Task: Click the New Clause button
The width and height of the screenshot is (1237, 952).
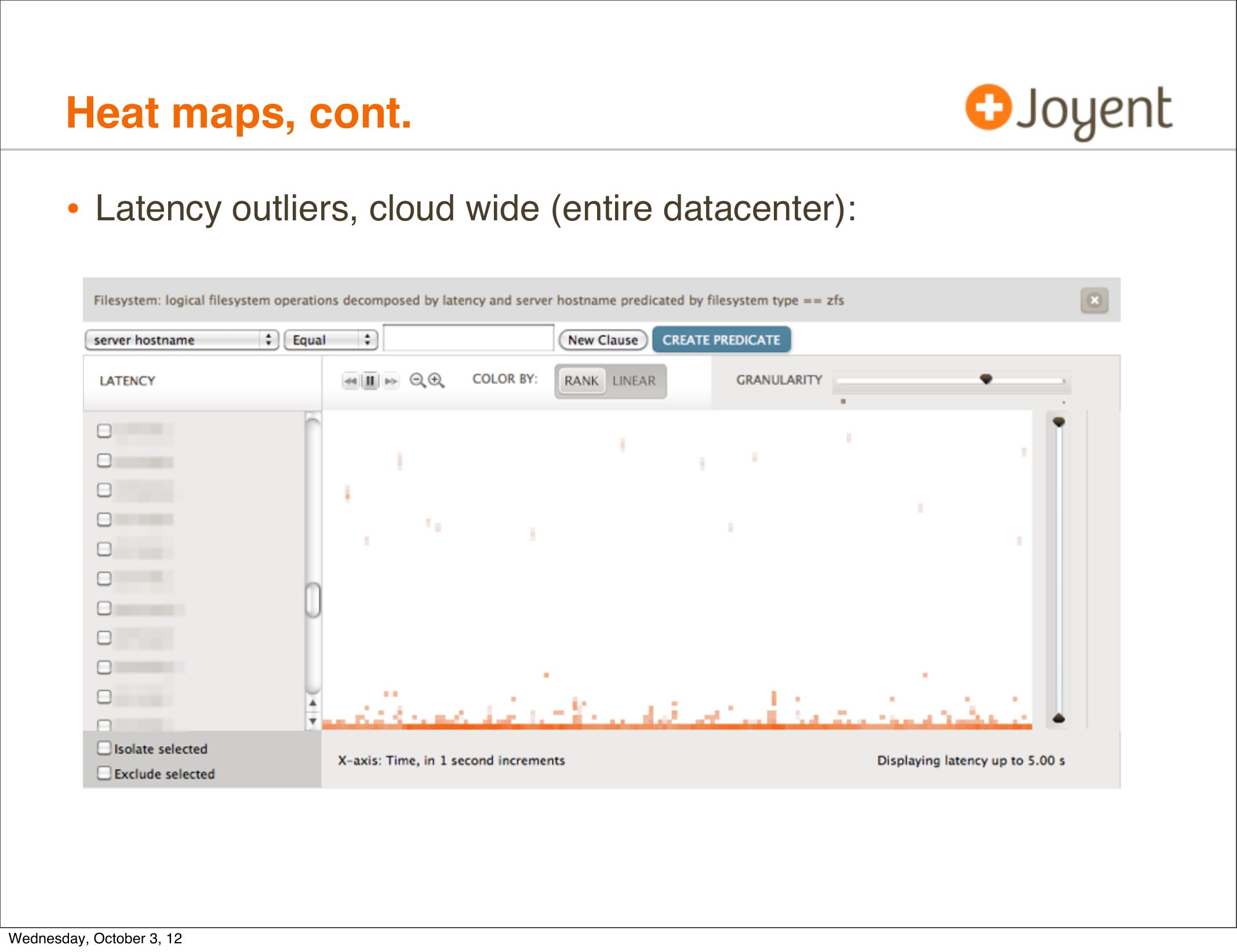Action: coord(602,340)
